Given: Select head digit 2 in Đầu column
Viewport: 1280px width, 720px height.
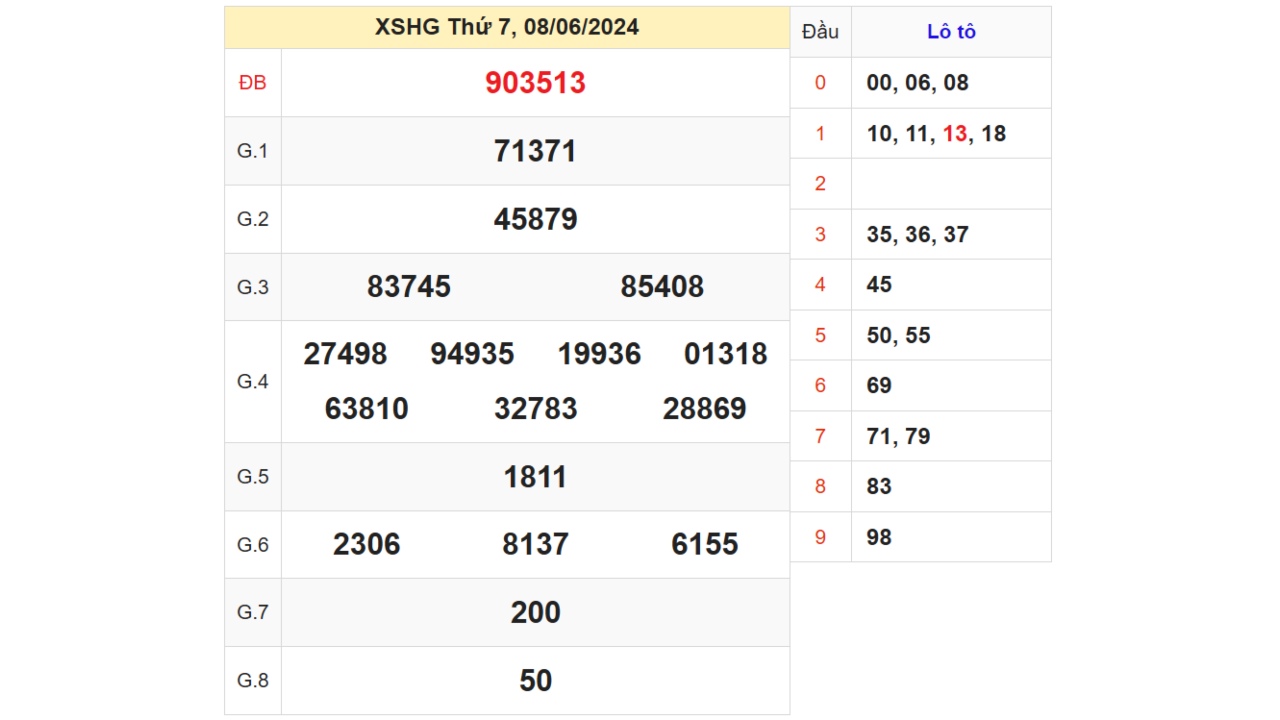Looking at the screenshot, I should pos(821,184).
